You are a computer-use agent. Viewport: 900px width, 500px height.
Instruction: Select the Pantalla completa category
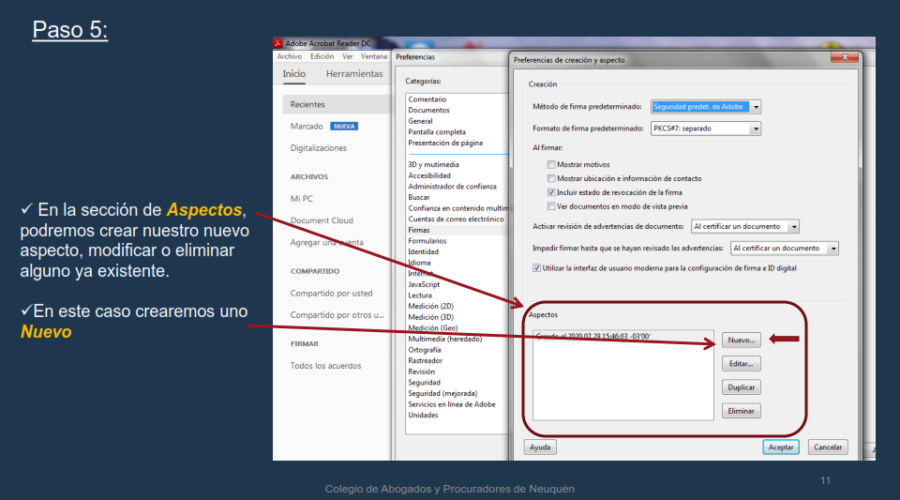point(437,132)
